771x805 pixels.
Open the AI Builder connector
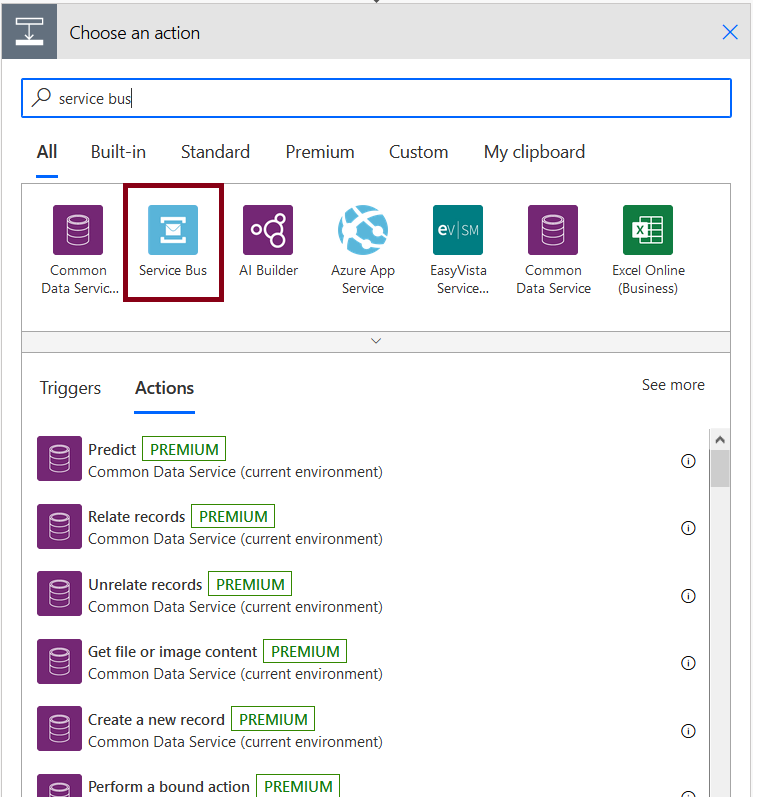coord(268,229)
